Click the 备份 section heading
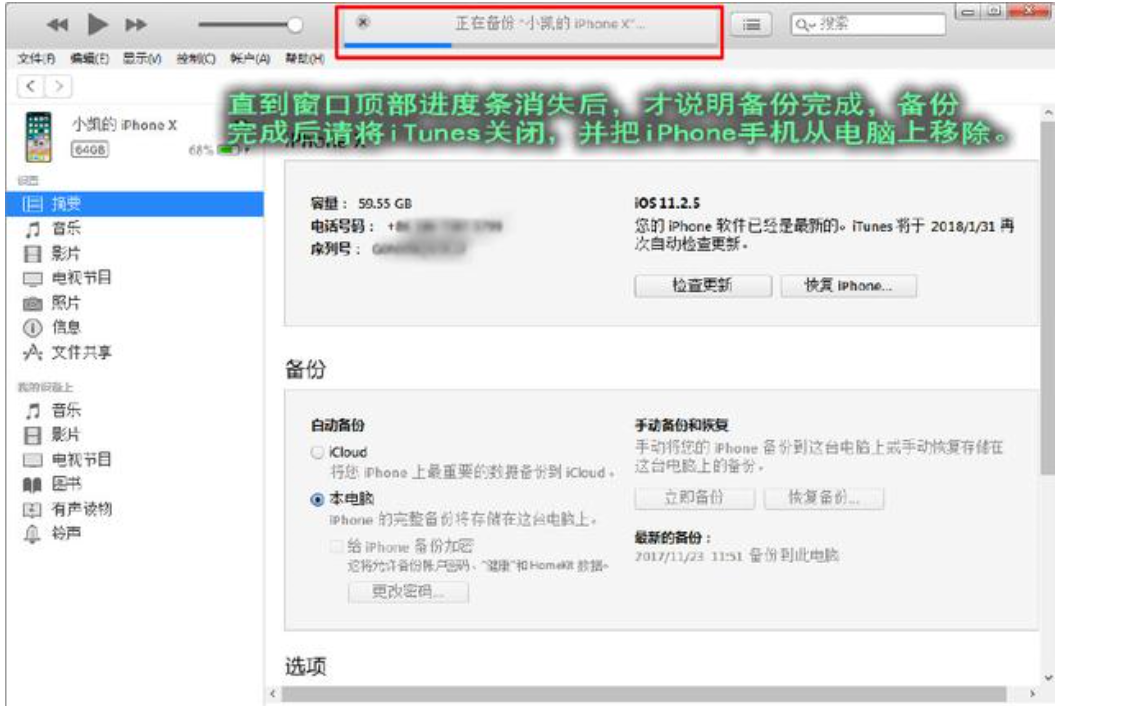This screenshot has width=1129, height=706. pos(305,369)
